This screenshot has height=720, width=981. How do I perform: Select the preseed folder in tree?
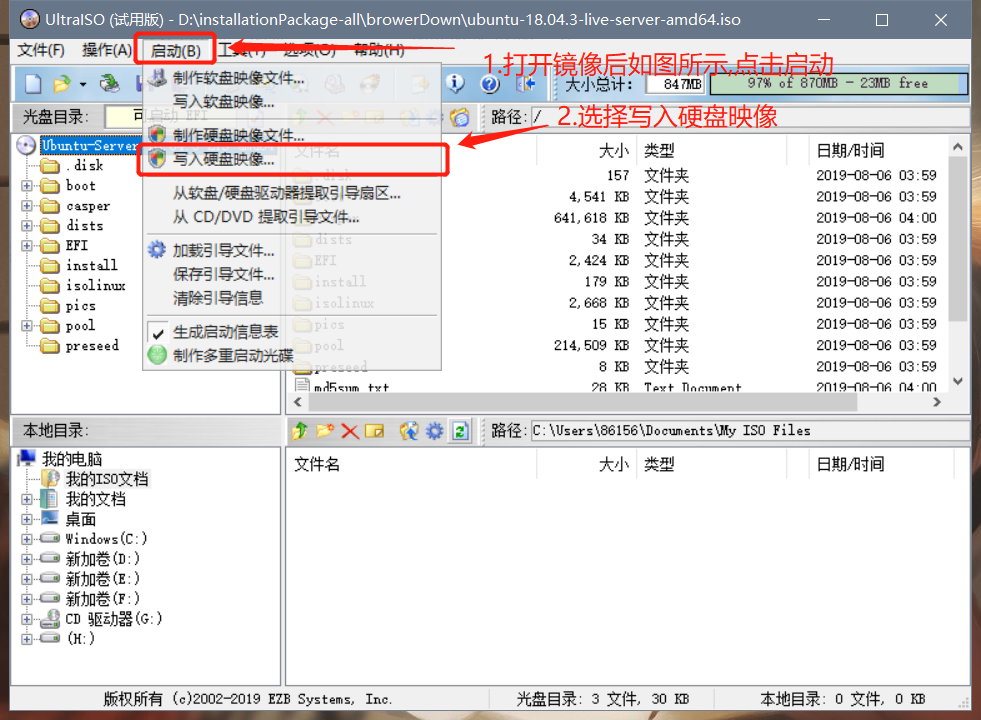tap(92, 346)
